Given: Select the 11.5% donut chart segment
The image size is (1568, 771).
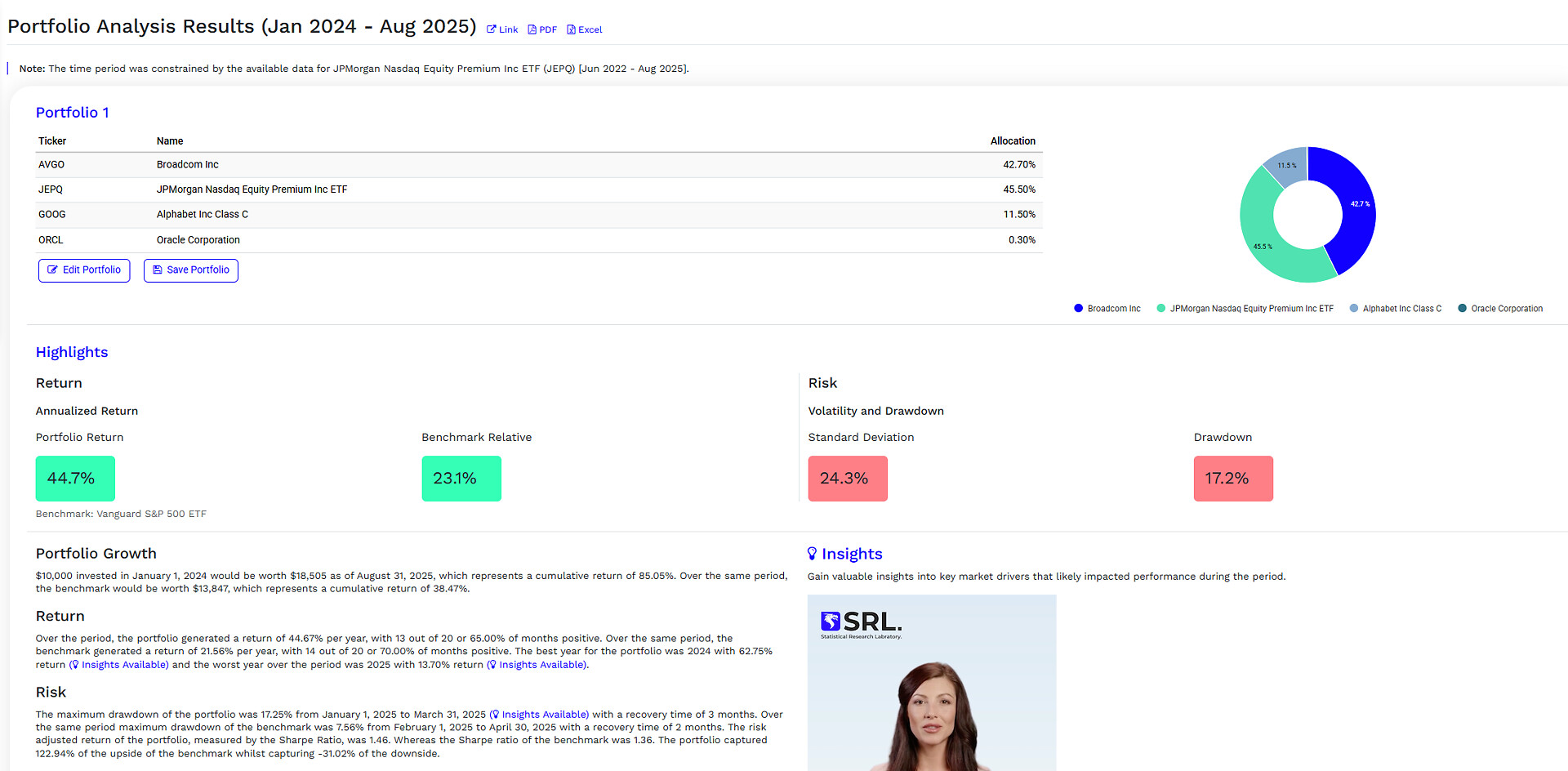Looking at the screenshot, I should (x=1289, y=166).
